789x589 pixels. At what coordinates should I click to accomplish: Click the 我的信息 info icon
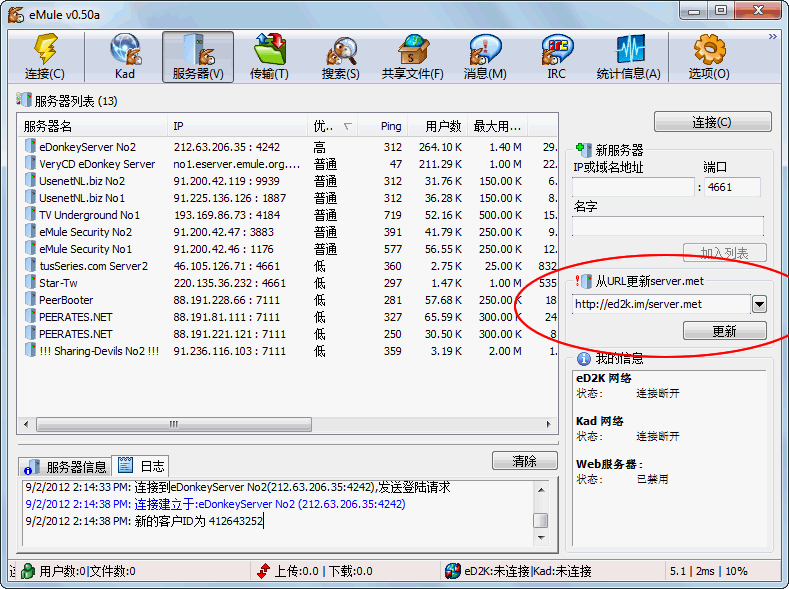pos(584,359)
